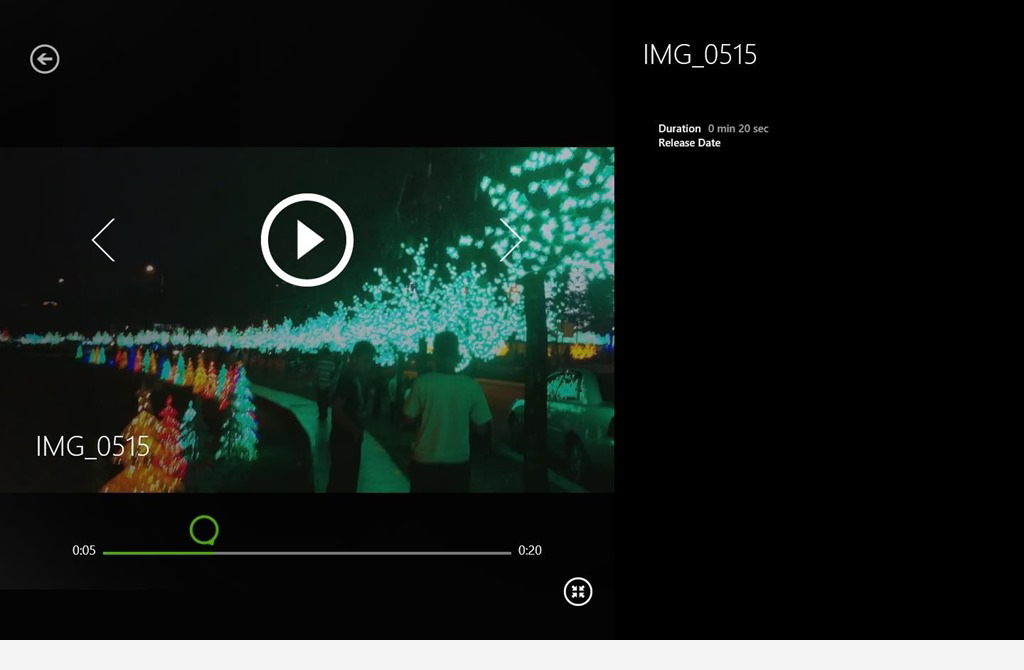Go to previous video with left chevron
The image size is (1024, 670).
coord(104,240)
